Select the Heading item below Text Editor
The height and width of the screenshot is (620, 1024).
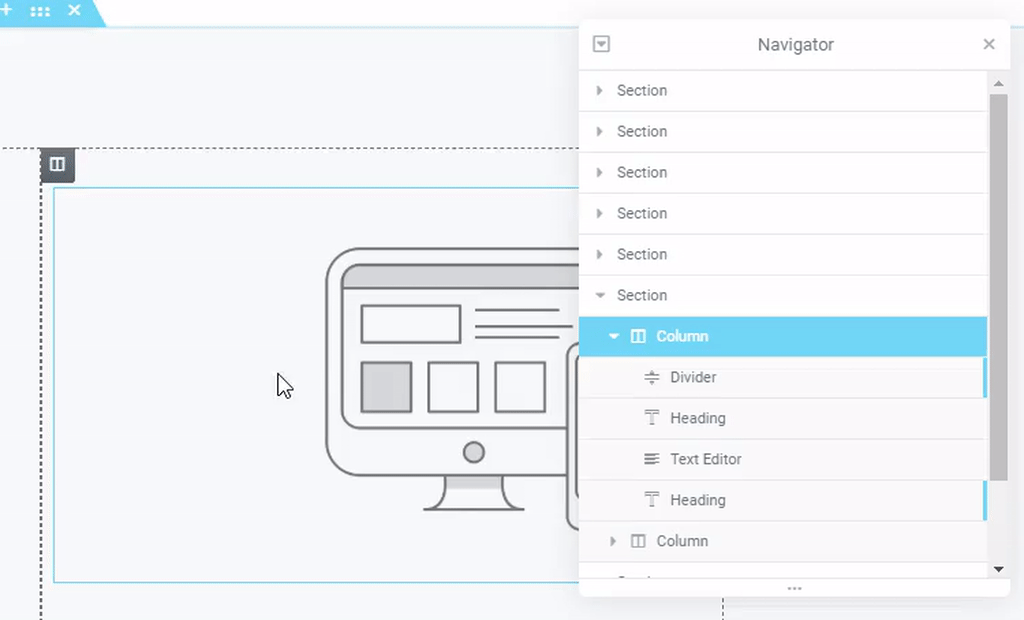(697, 501)
